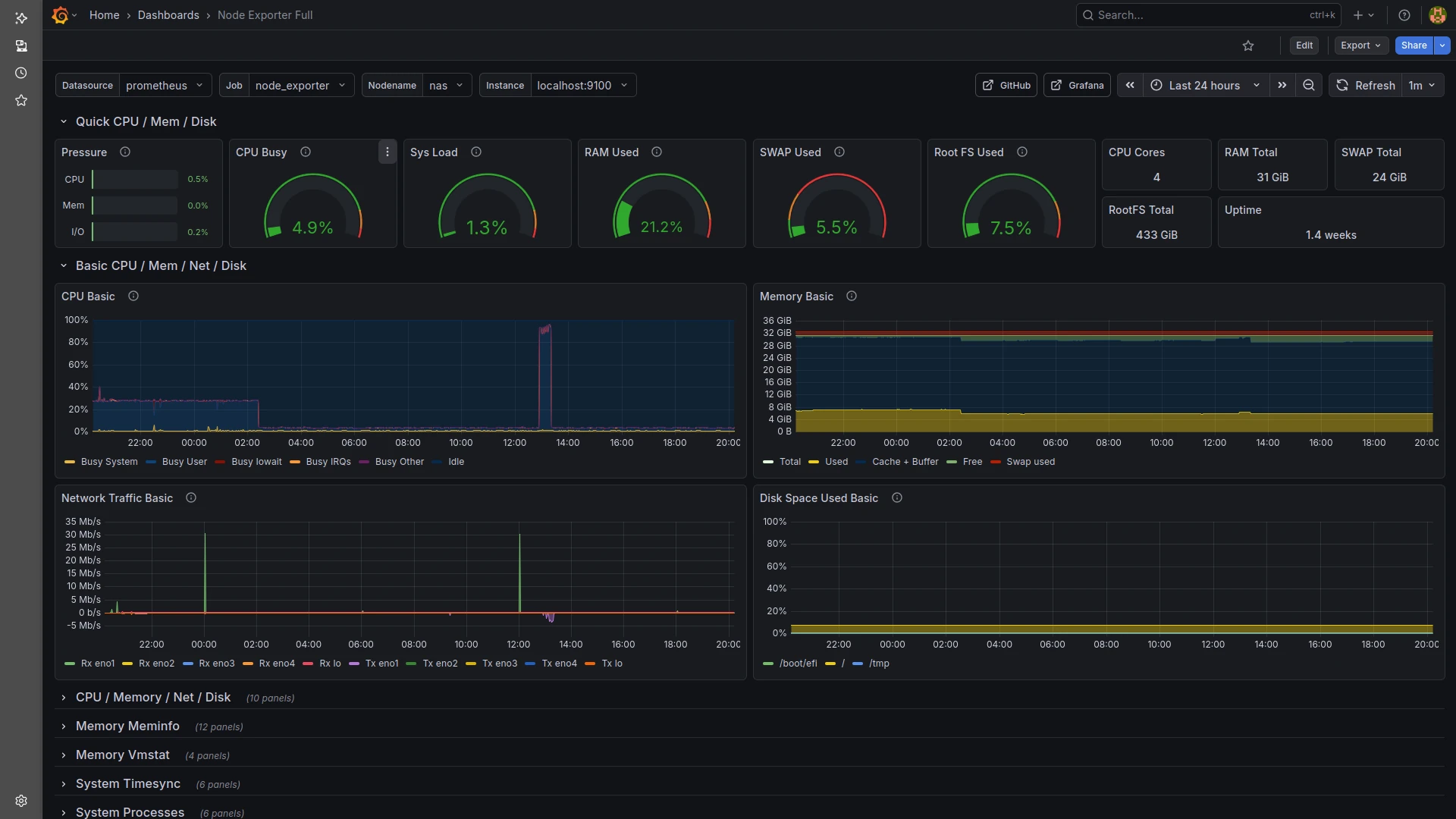Shift time range forward with double-right arrows

coord(1282,85)
